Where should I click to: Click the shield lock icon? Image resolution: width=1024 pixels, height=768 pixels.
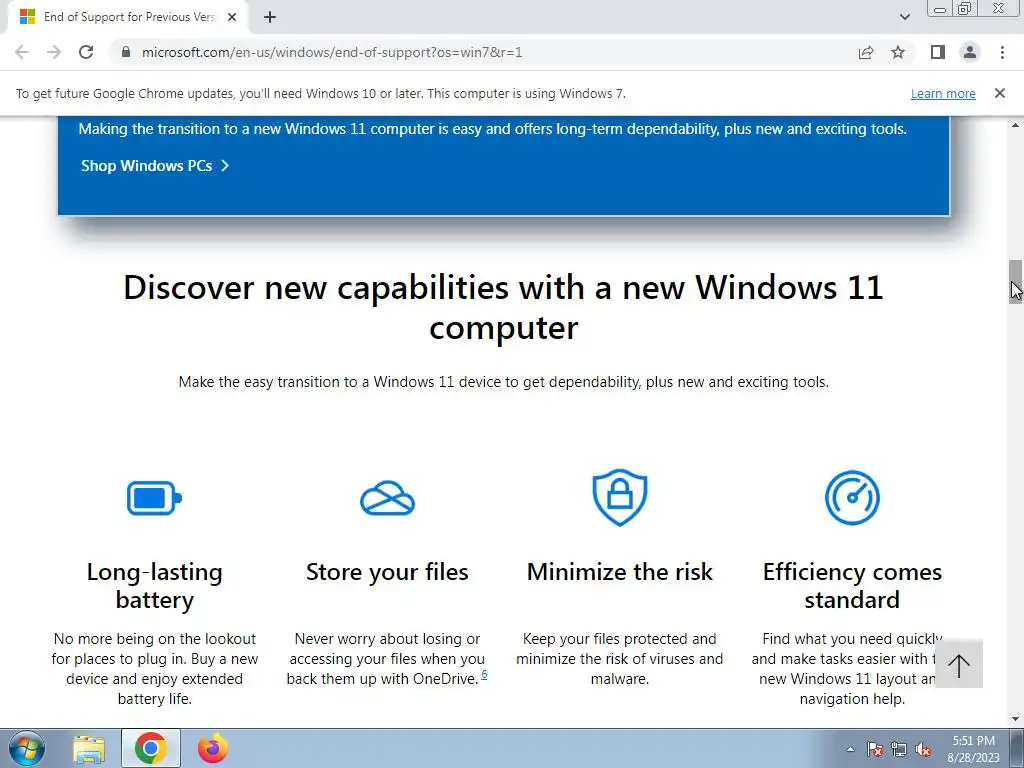[620, 497]
